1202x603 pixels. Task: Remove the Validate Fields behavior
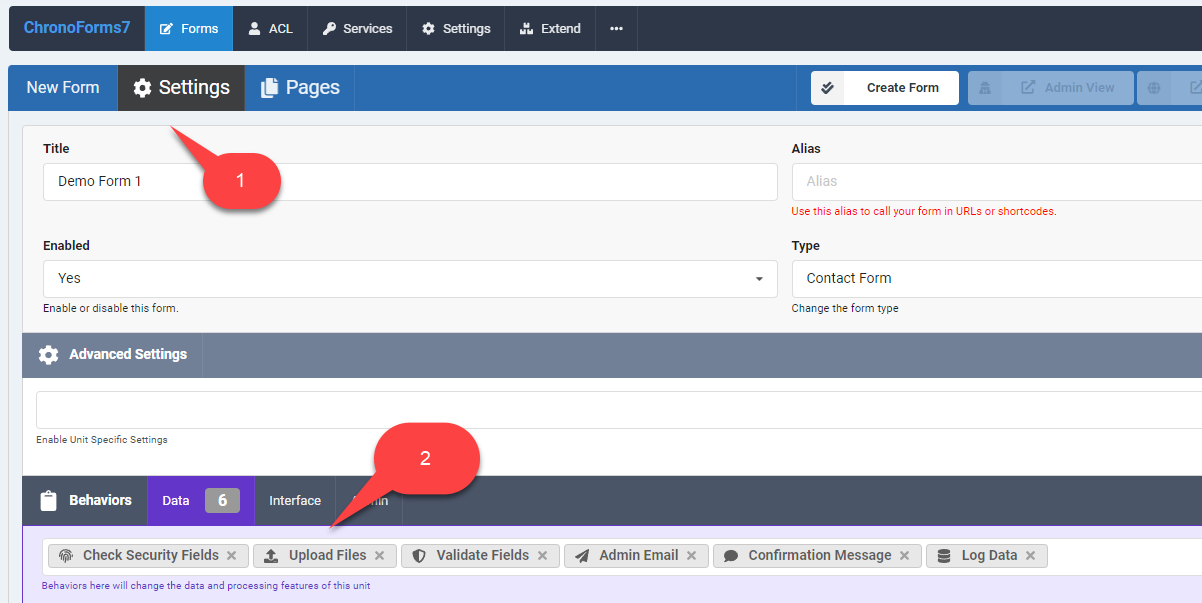pyautogui.click(x=542, y=556)
